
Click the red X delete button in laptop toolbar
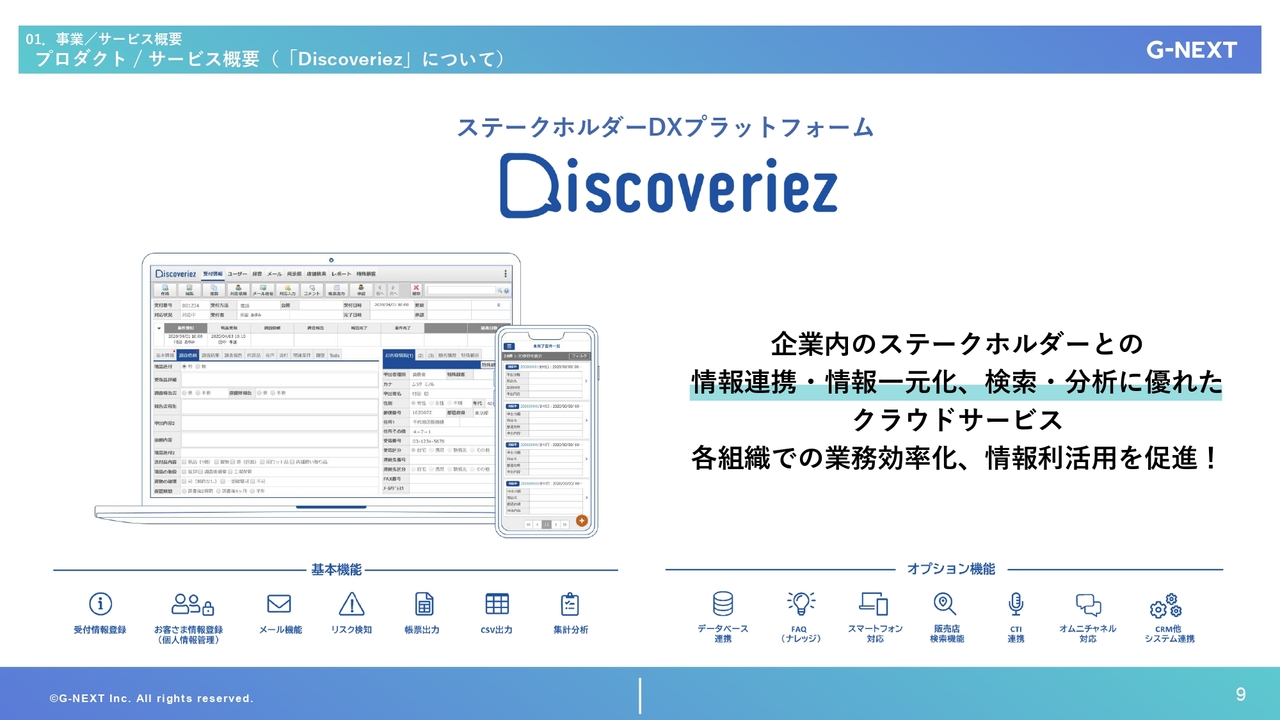416,290
